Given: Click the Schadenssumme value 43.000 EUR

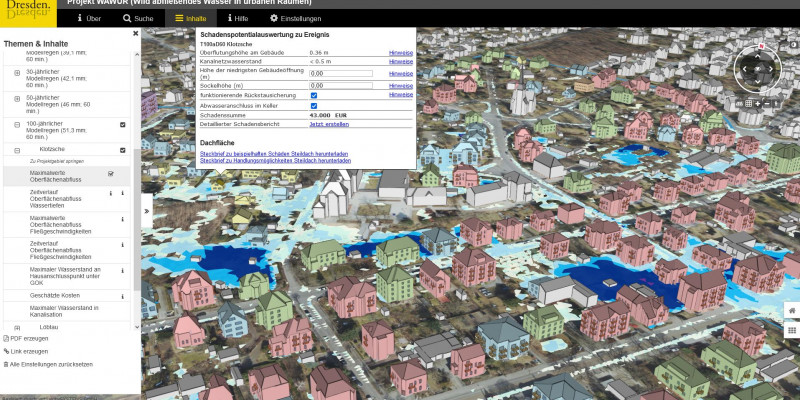Looking at the screenshot, I should click(x=328, y=115).
